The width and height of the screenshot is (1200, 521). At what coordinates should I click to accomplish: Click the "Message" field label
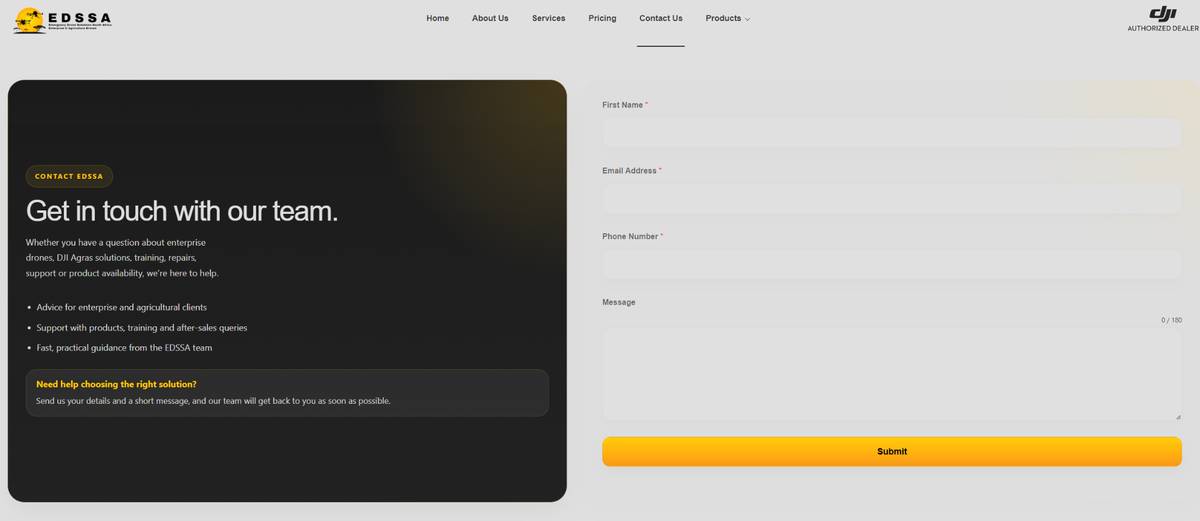pos(619,302)
